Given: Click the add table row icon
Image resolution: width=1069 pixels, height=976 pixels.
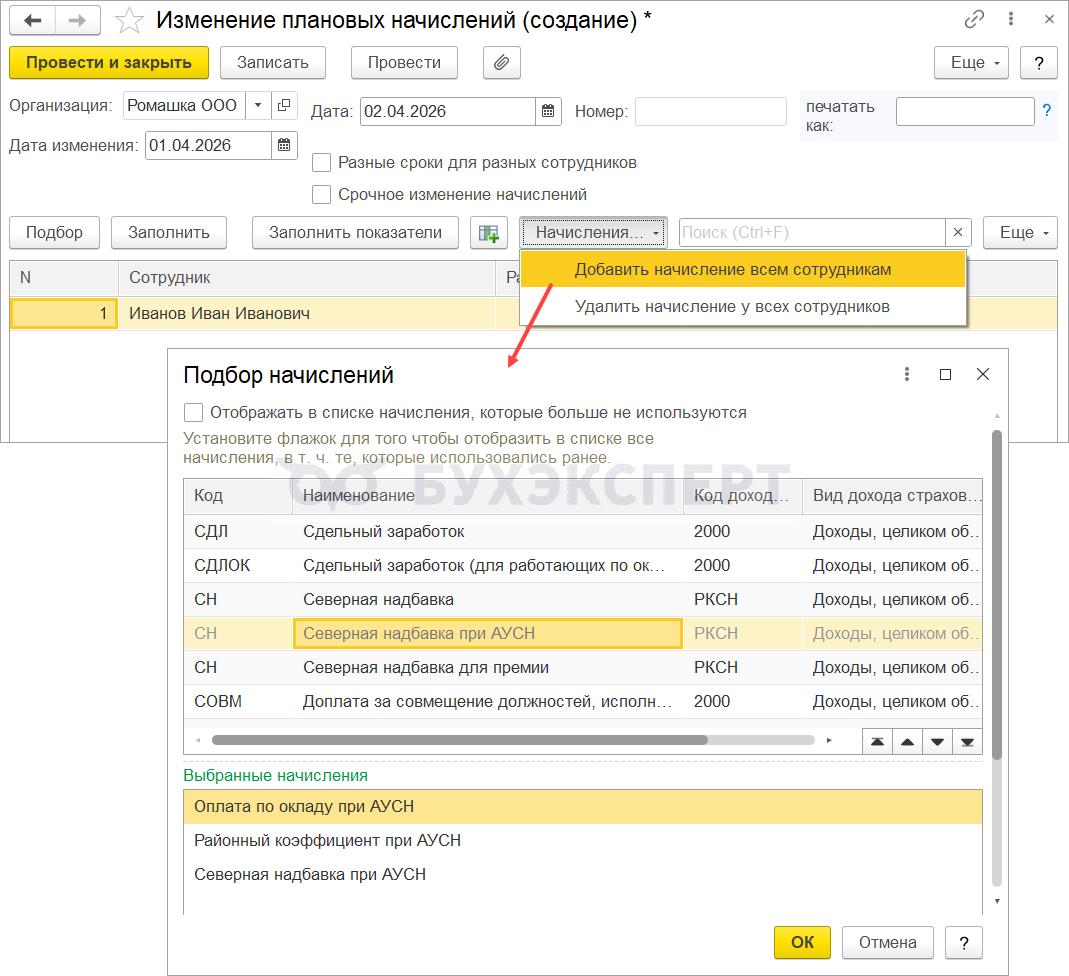Looking at the screenshot, I should coord(489,233).
